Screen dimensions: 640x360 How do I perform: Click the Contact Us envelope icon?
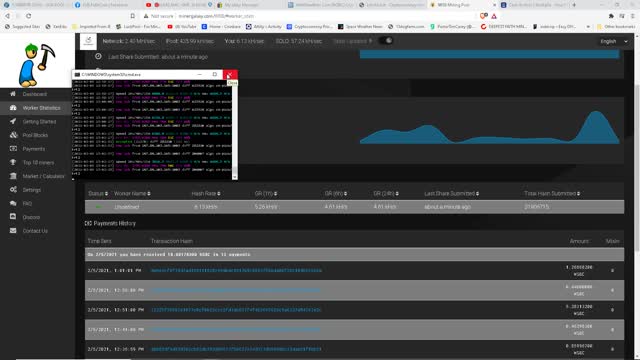pyautogui.click(x=13, y=231)
